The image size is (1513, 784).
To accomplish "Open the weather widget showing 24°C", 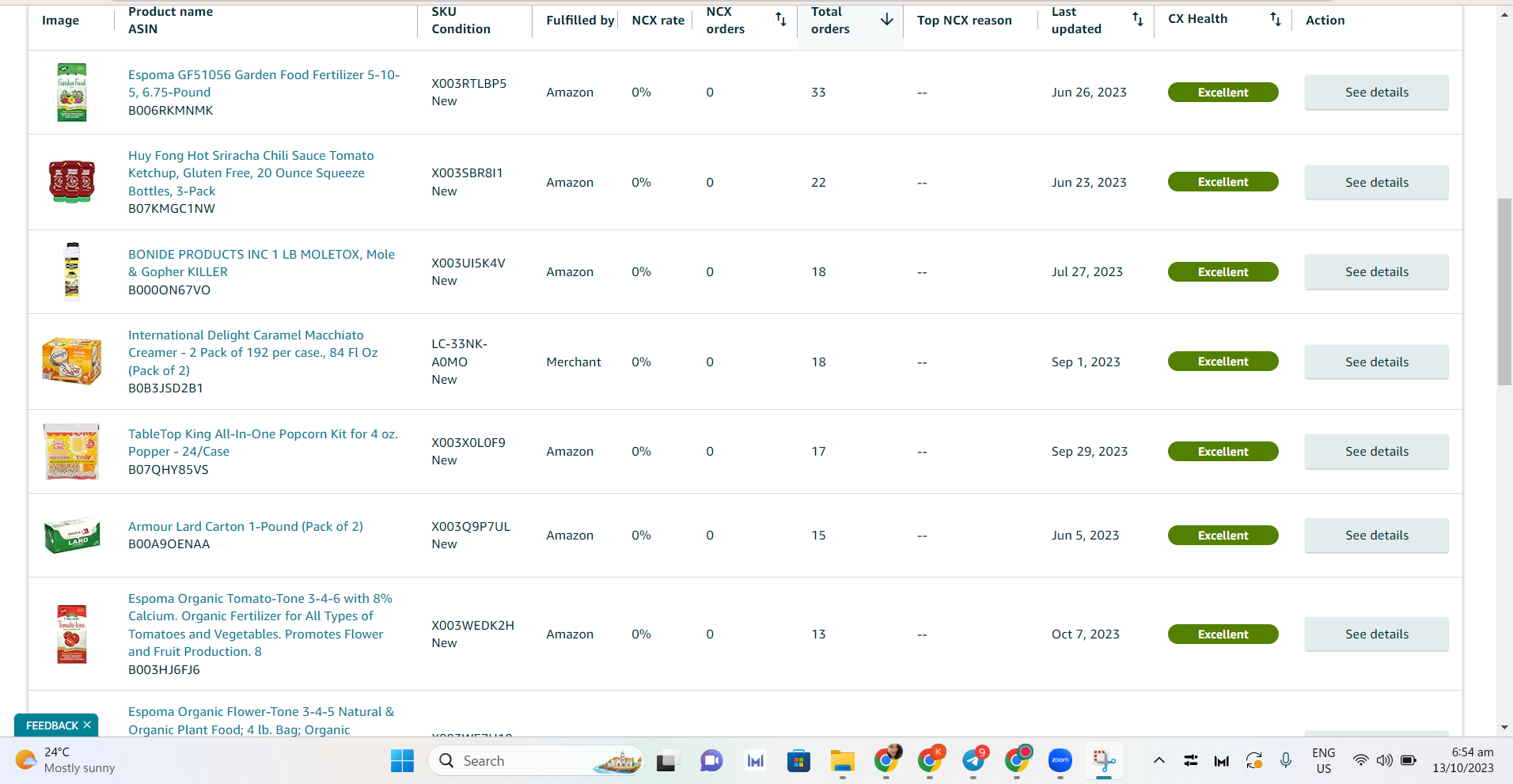I will pyautogui.click(x=65, y=760).
